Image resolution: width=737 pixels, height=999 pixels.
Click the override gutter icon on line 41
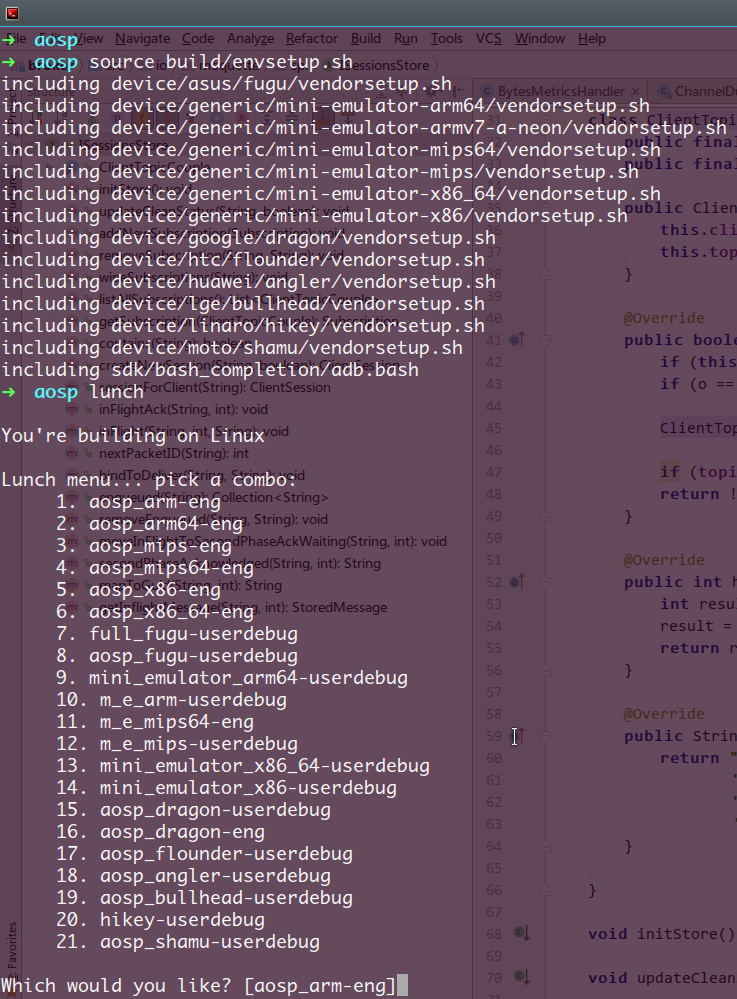517,340
